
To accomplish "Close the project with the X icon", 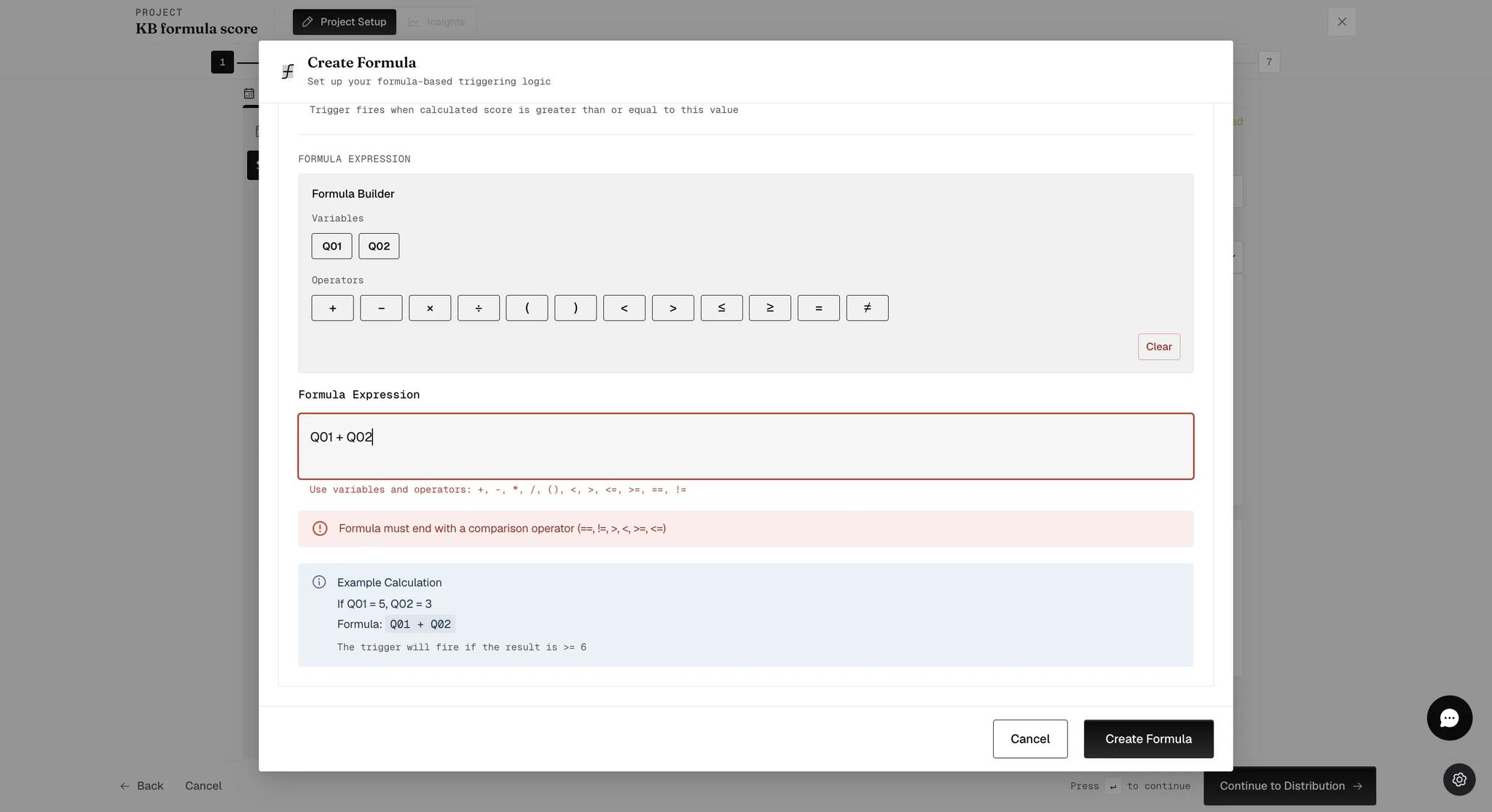I will point(1342,22).
